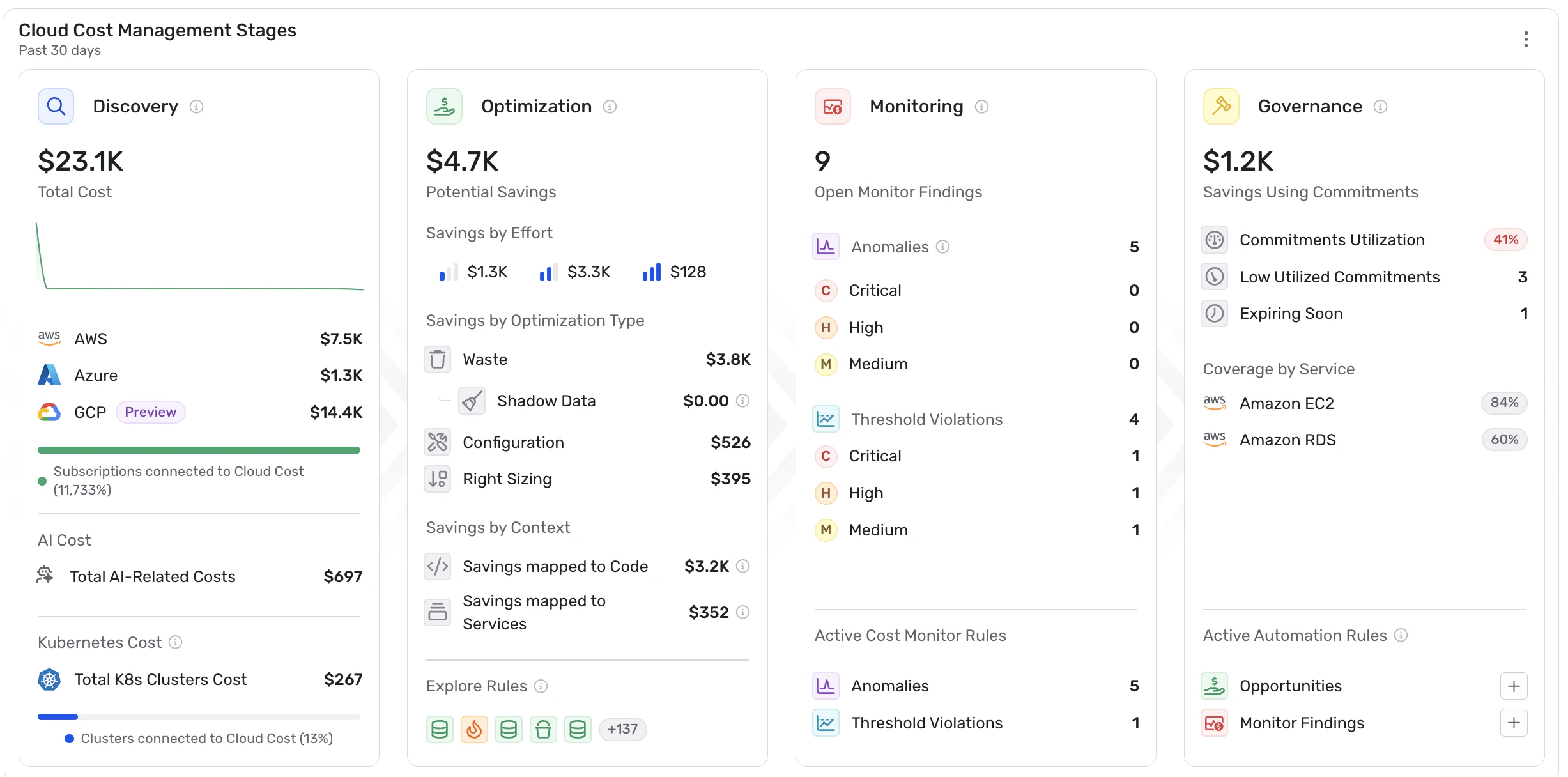Screen dimensions: 1568x777
Task: Click the Kubernetes helm wheel icon
Action: point(49,679)
